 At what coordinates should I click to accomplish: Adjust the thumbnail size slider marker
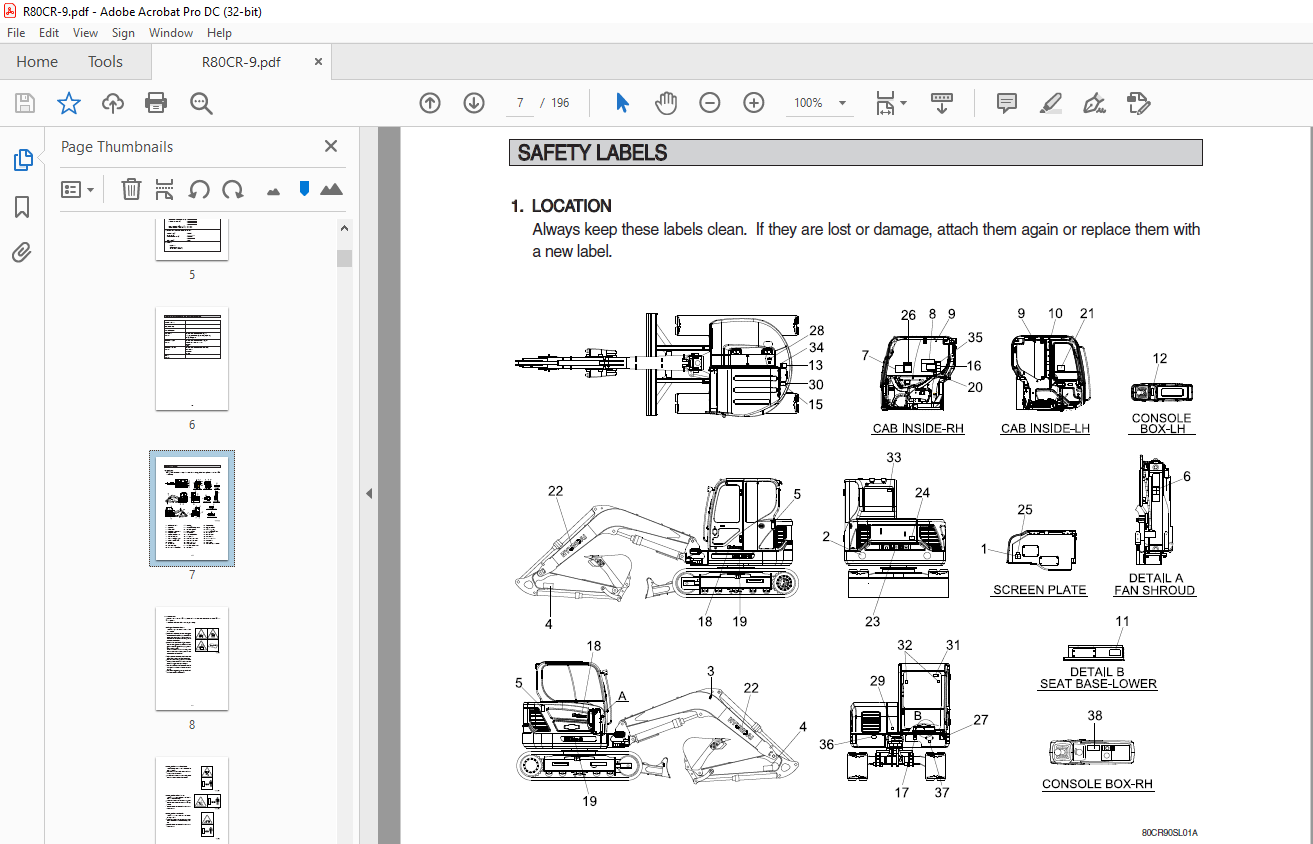(x=304, y=189)
